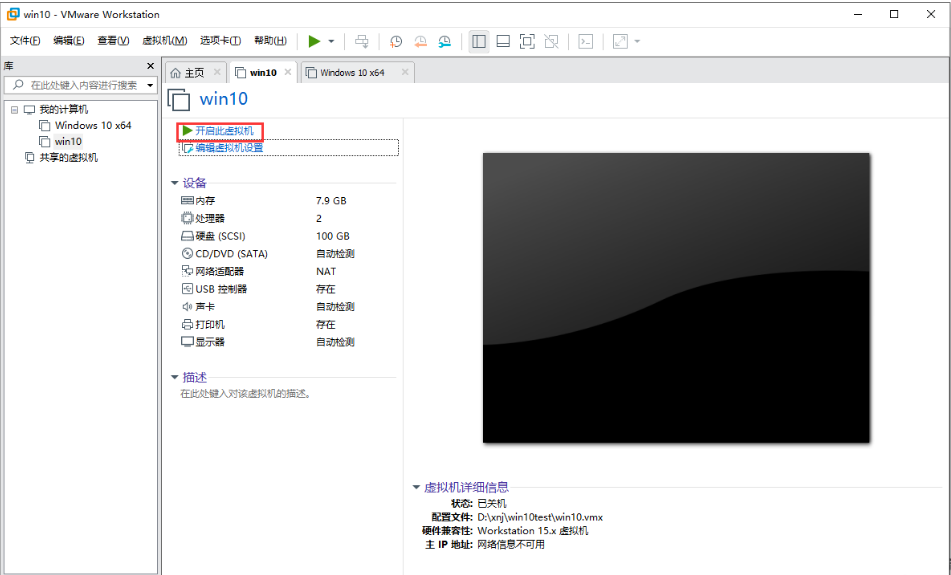
Task: Collapse the 虚拟机详细信息 section
Action: 416,487
